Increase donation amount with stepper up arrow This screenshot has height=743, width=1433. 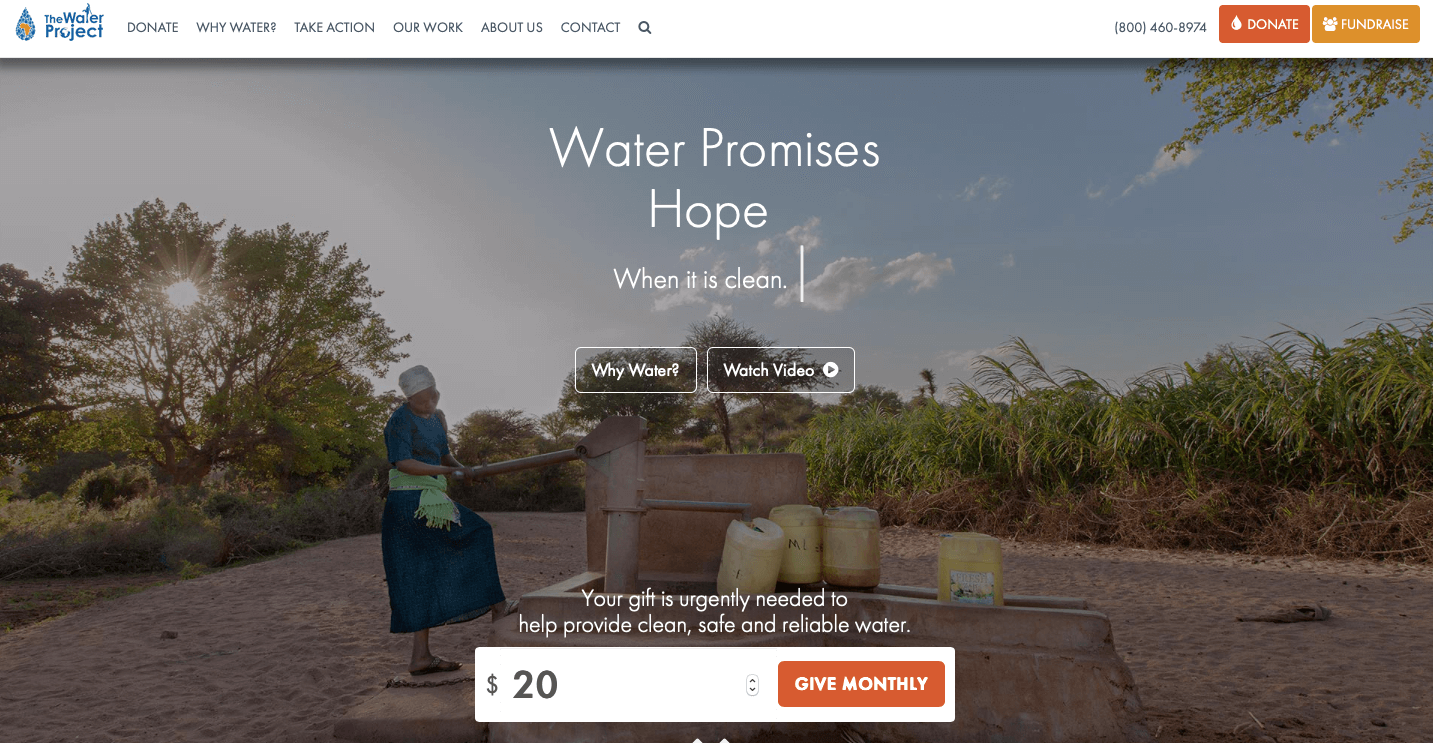(752, 680)
